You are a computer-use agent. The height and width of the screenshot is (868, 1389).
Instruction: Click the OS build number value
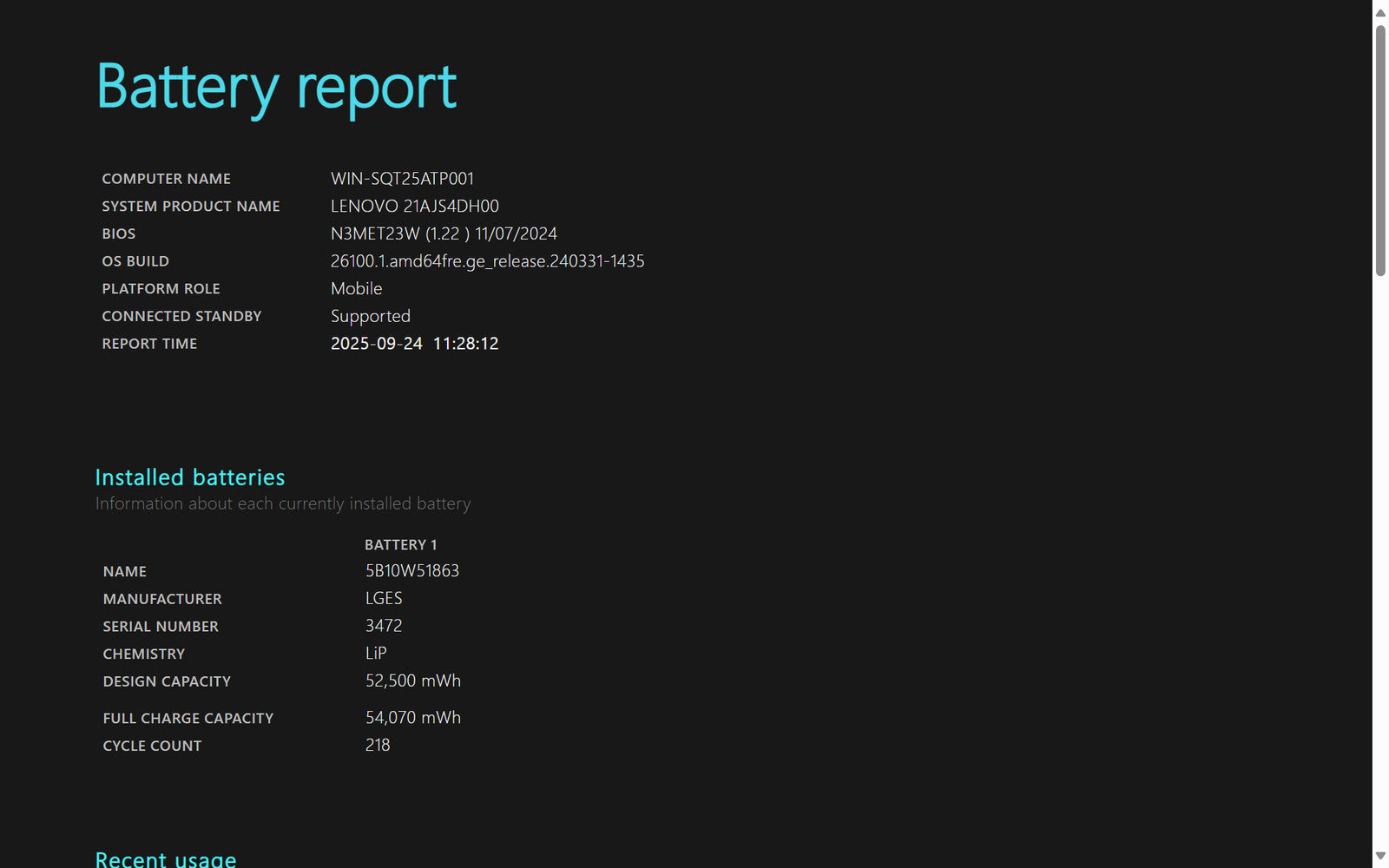point(487,261)
